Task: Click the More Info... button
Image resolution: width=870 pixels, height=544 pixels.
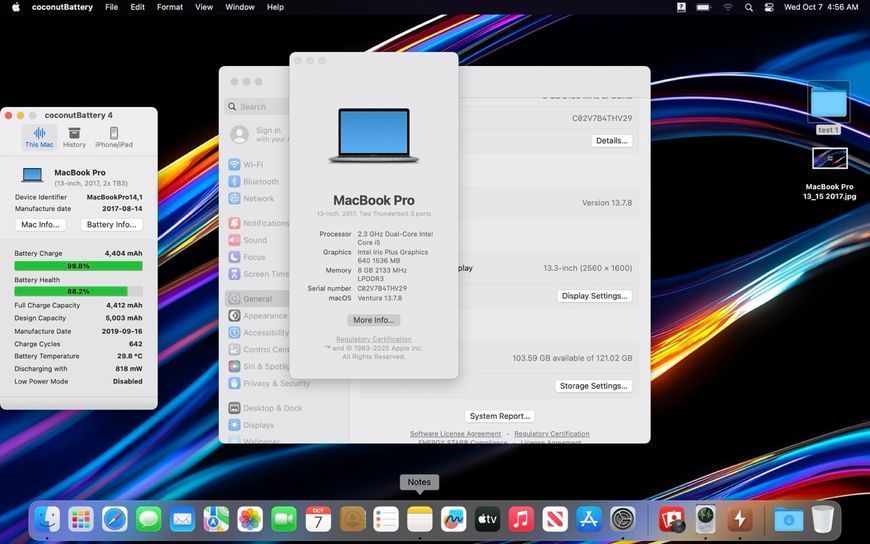Action: coord(373,320)
